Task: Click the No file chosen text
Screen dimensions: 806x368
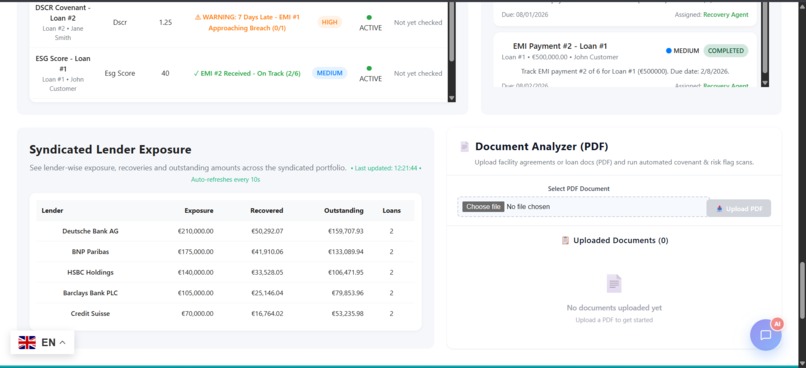Action: point(528,207)
